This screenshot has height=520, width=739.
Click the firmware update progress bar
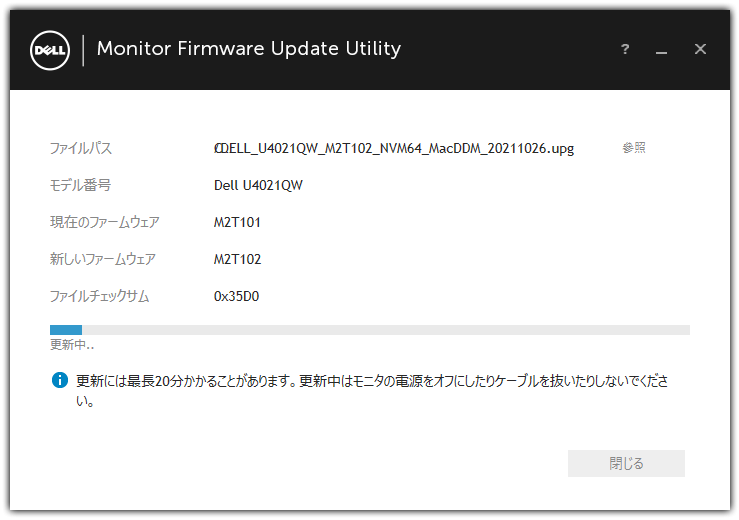point(370,330)
